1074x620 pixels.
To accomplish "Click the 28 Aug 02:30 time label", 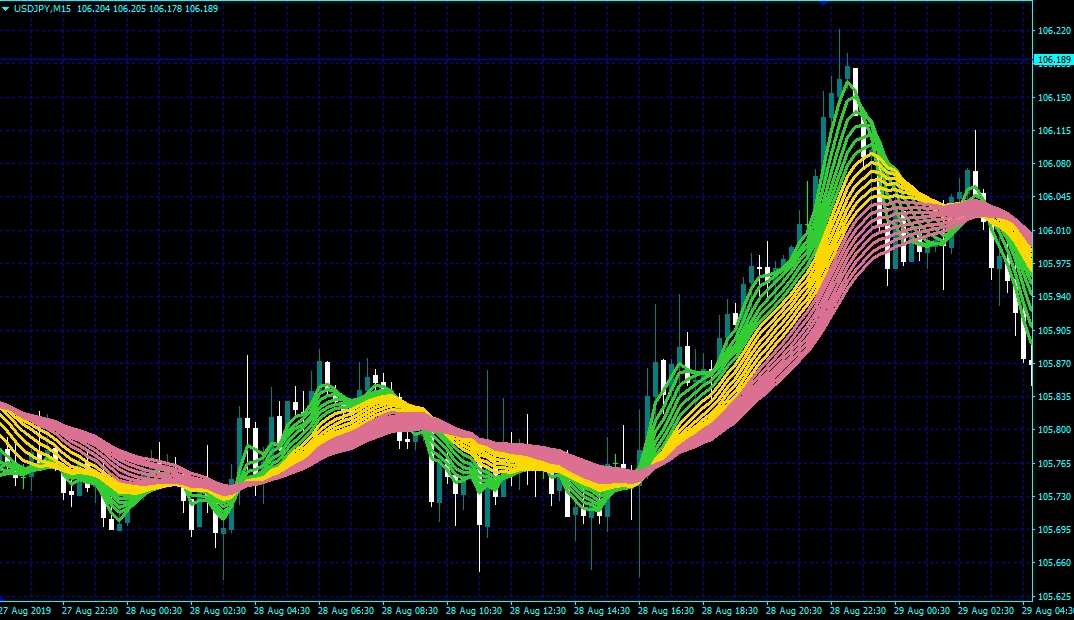I will tap(218, 610).
